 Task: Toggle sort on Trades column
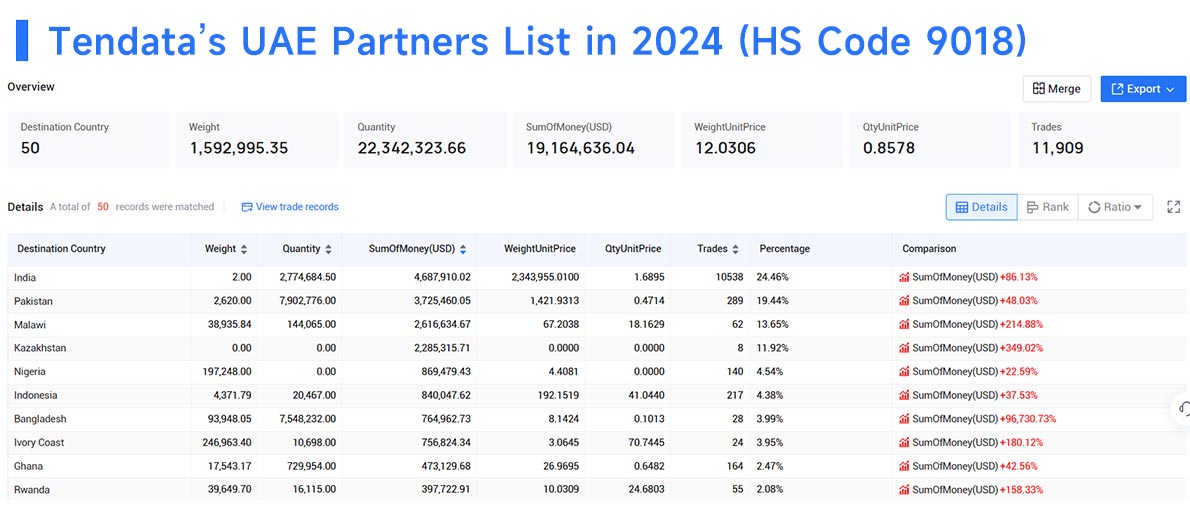734,249
